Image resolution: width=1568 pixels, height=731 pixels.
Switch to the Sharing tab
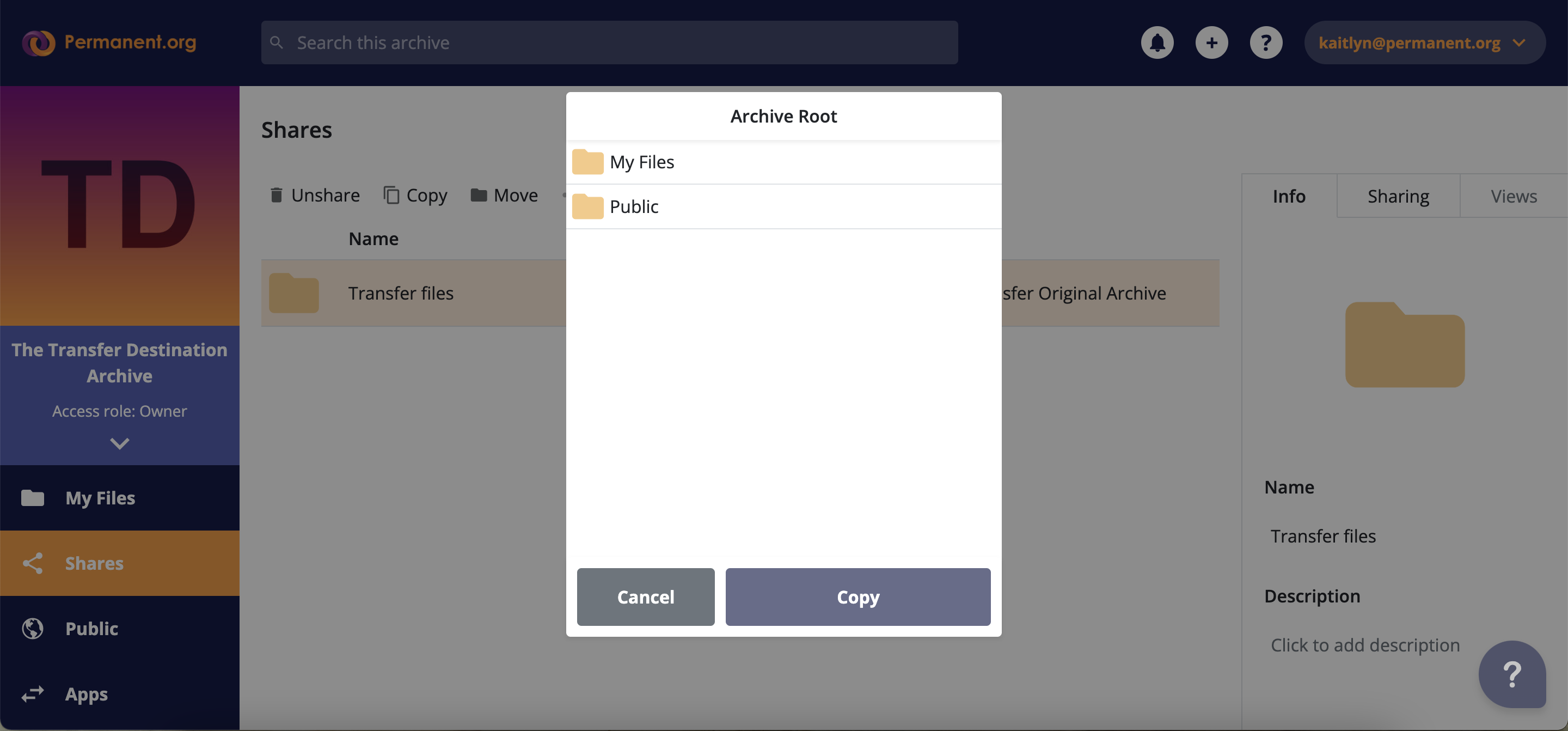click(x=1398, y=196)
